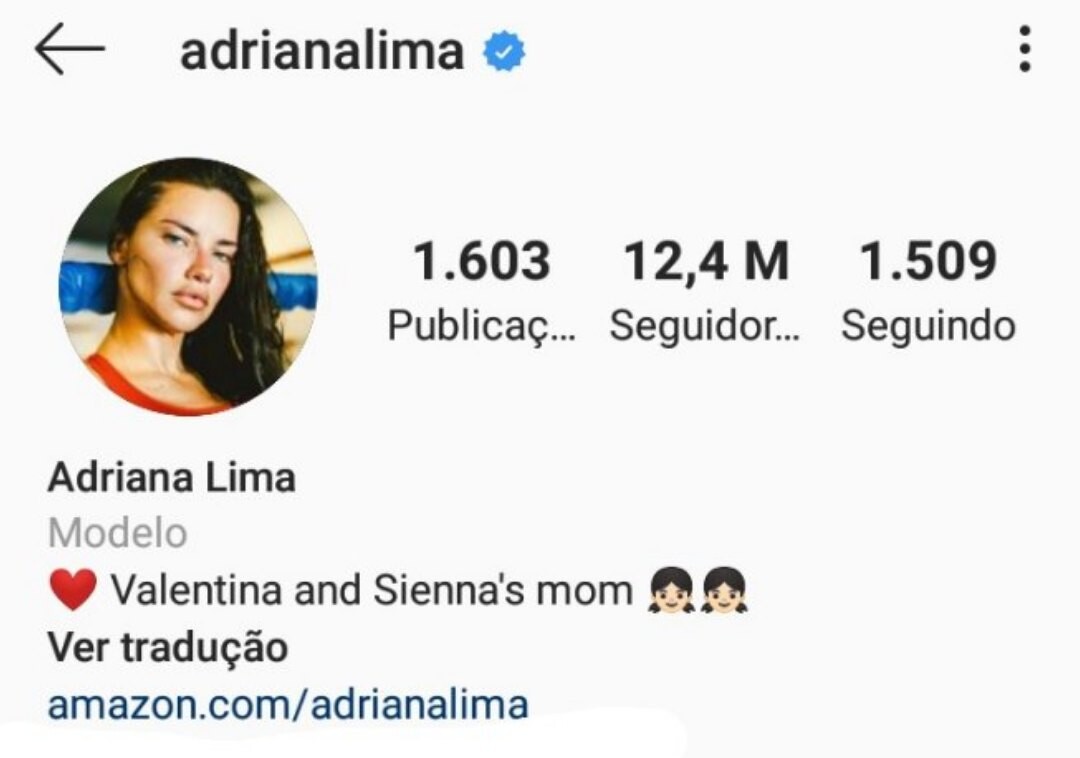Tap the Valentina and Sienna's mom bio text

372,591
